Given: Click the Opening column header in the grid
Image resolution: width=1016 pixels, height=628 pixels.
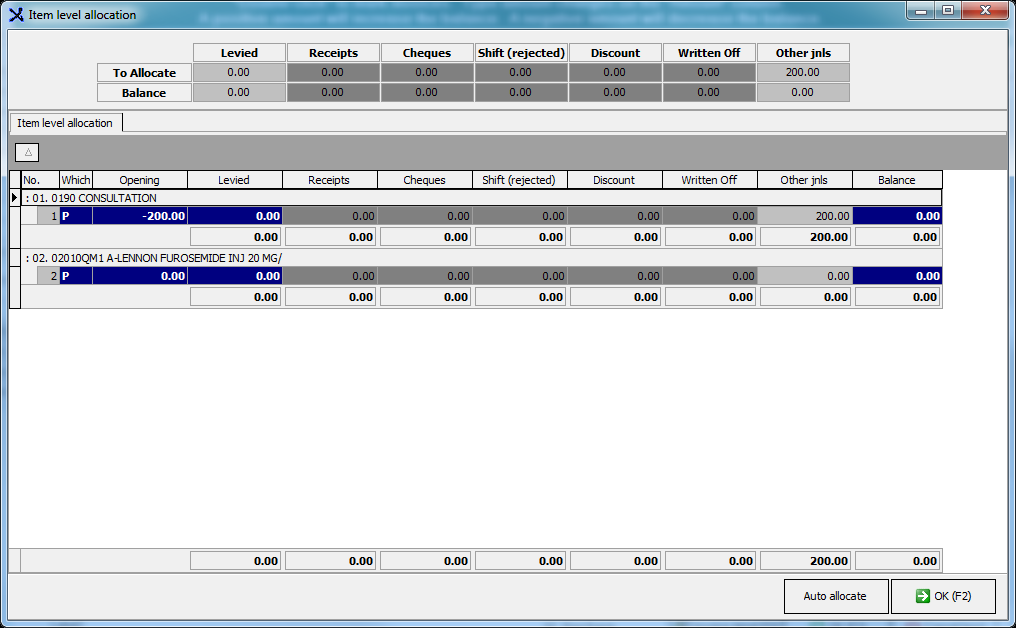Looking at the screenshot, I should [x=139, y=180].
